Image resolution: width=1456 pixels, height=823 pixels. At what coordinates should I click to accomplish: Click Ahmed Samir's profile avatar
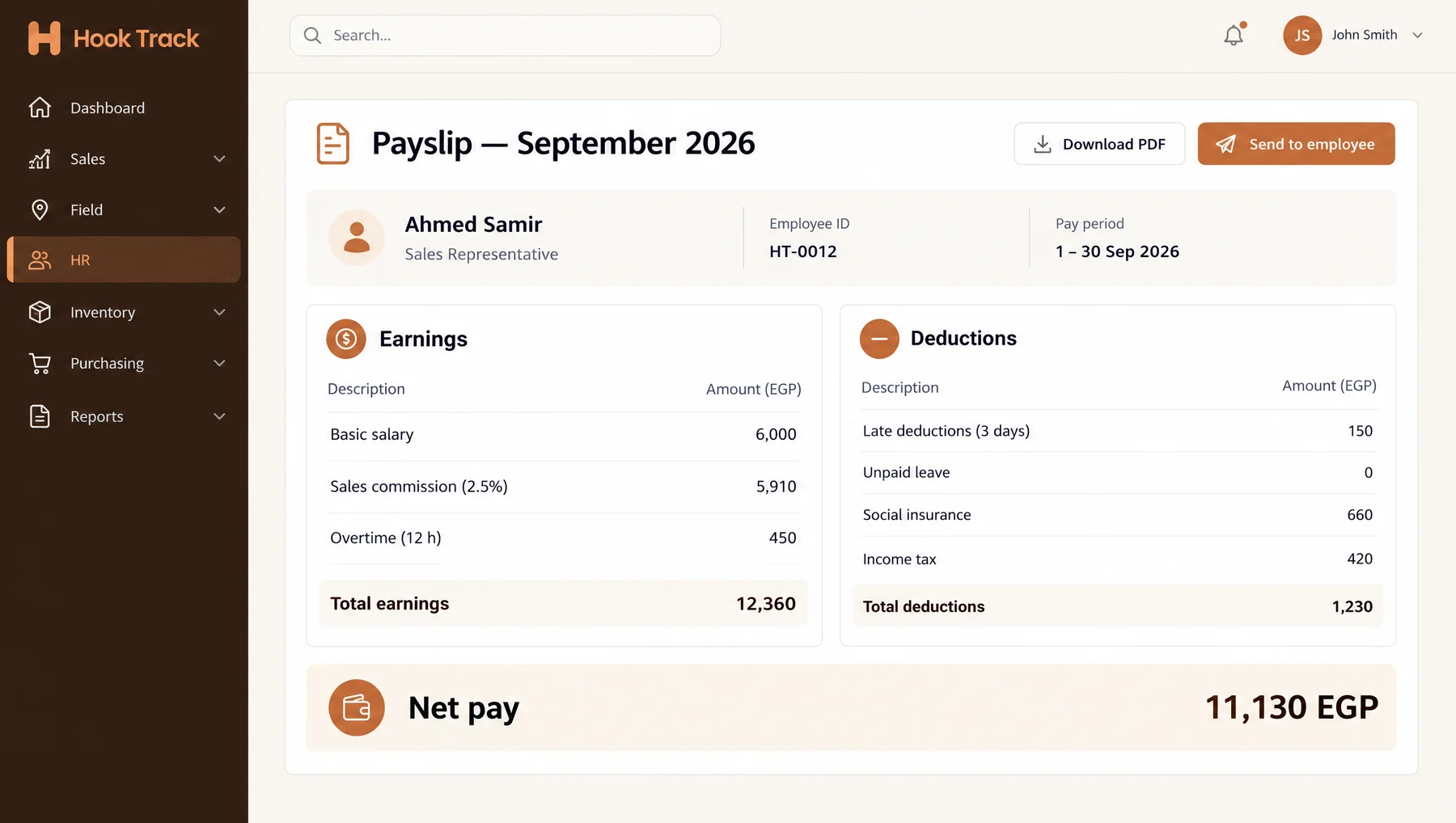click(357, 238)
